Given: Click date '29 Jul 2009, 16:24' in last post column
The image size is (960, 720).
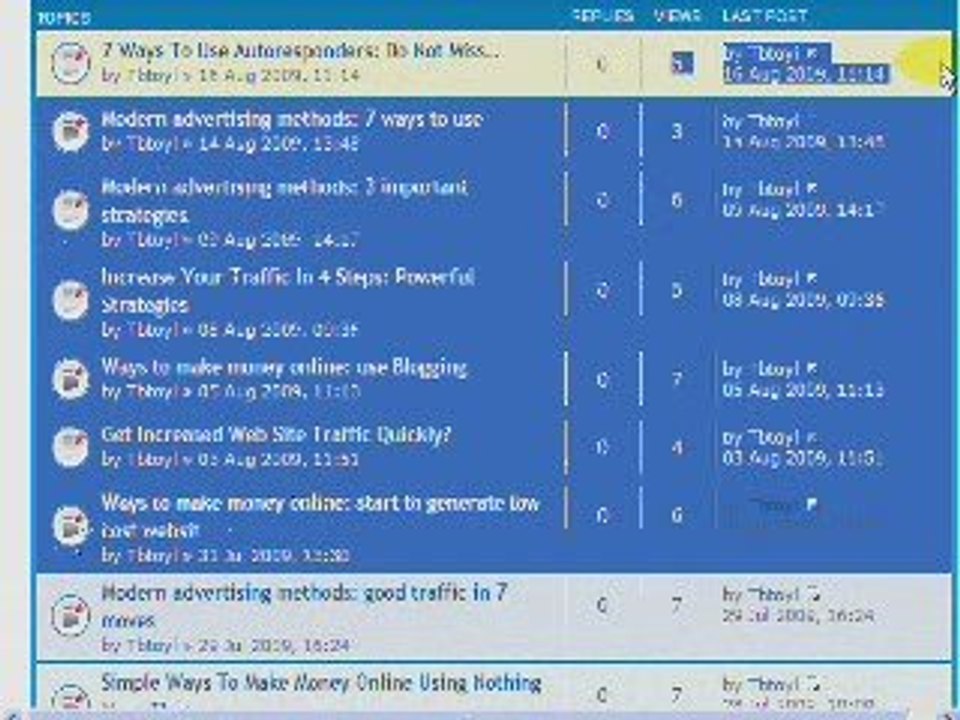Looking at the screenshot, I should (x=798, y=615).
